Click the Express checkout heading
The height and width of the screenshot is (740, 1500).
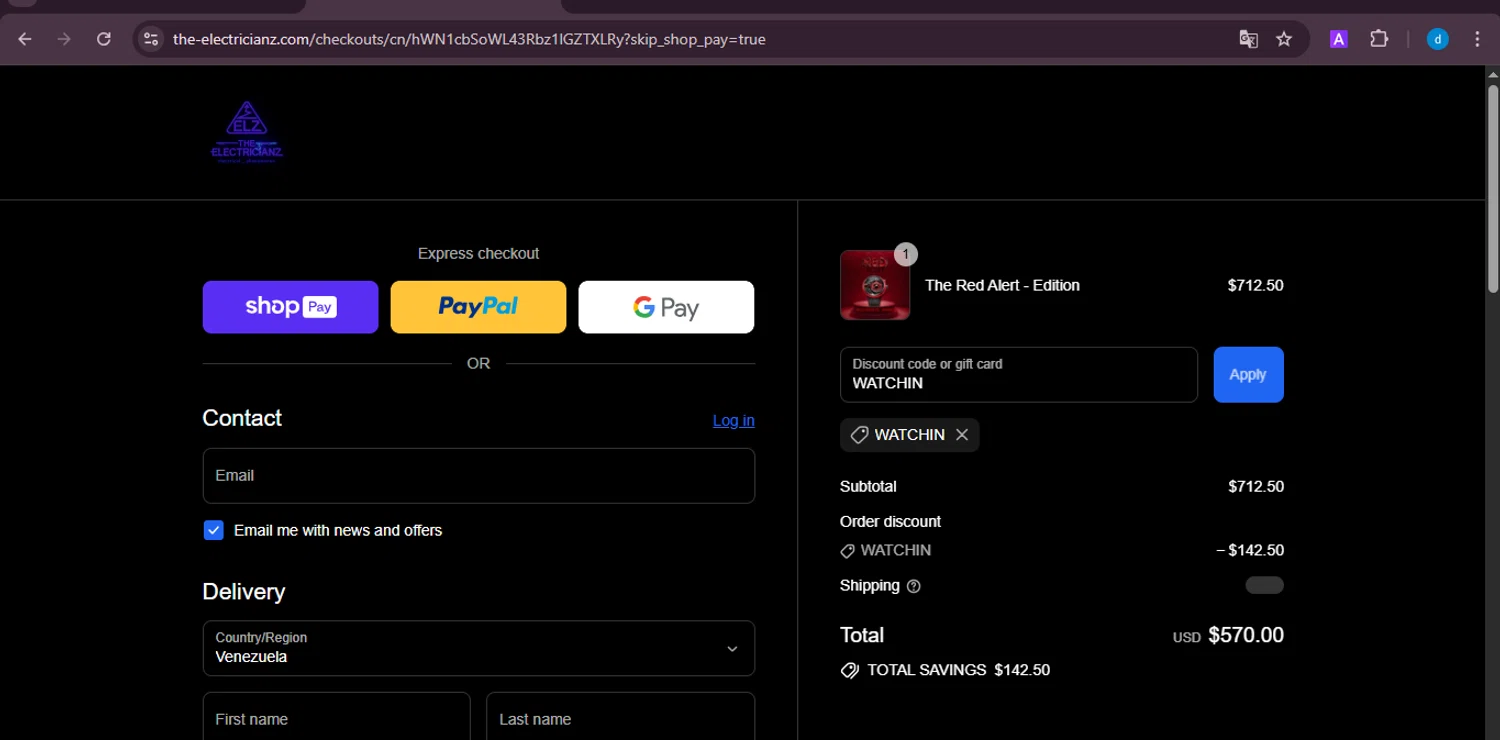click(478, 254)
